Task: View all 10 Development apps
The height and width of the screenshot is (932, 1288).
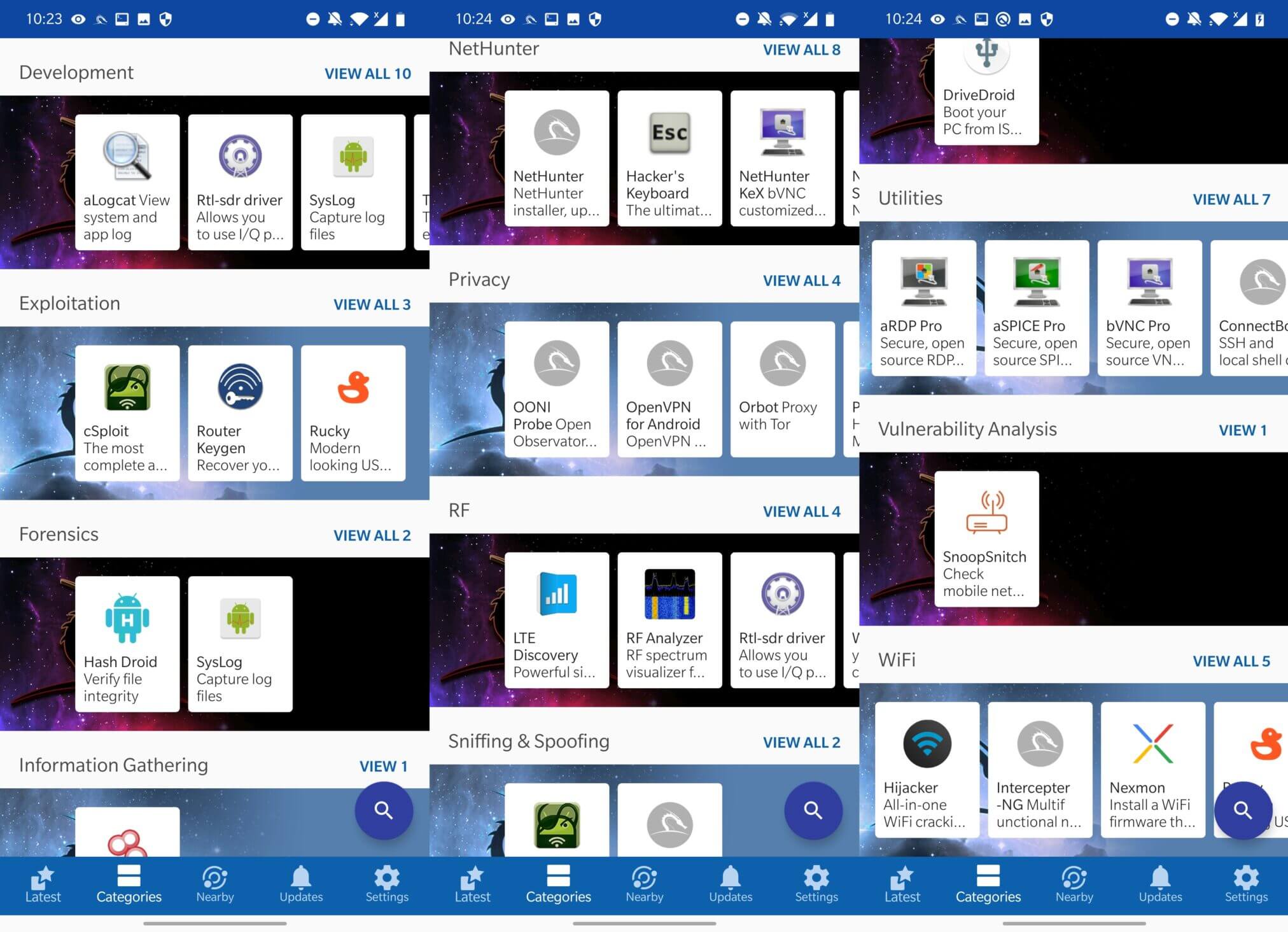Action: point(367,73)
